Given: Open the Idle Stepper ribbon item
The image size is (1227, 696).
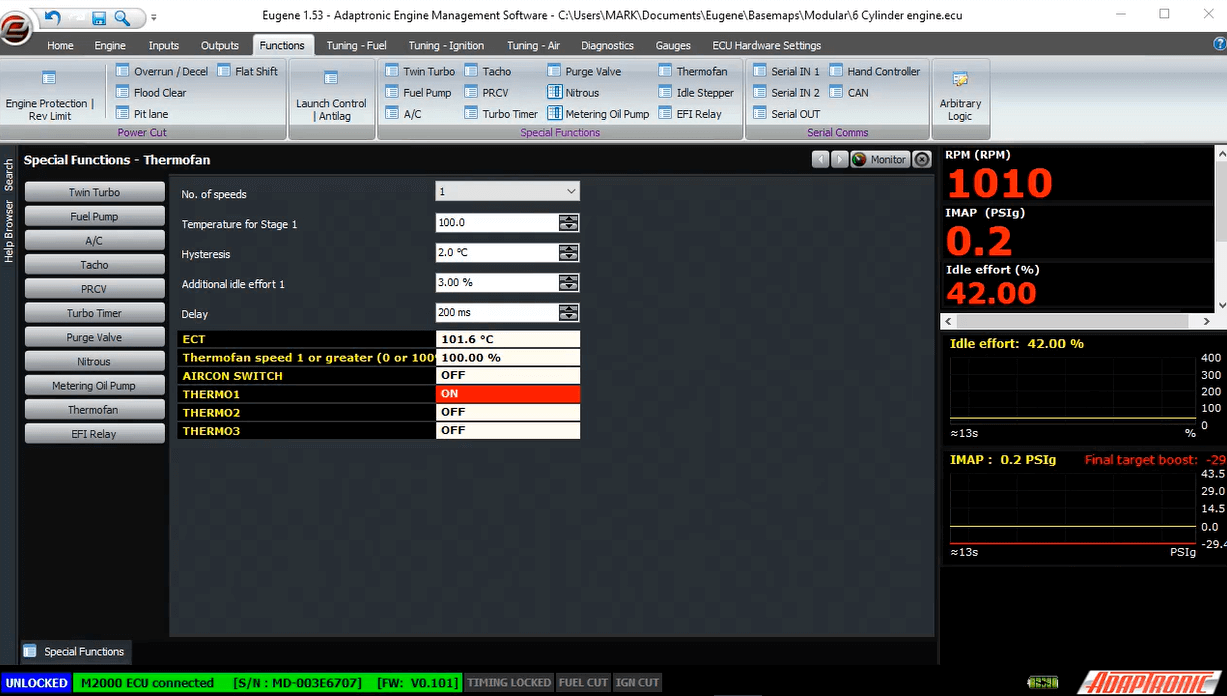Looking at the screenshot, I should tap(696, 92).
